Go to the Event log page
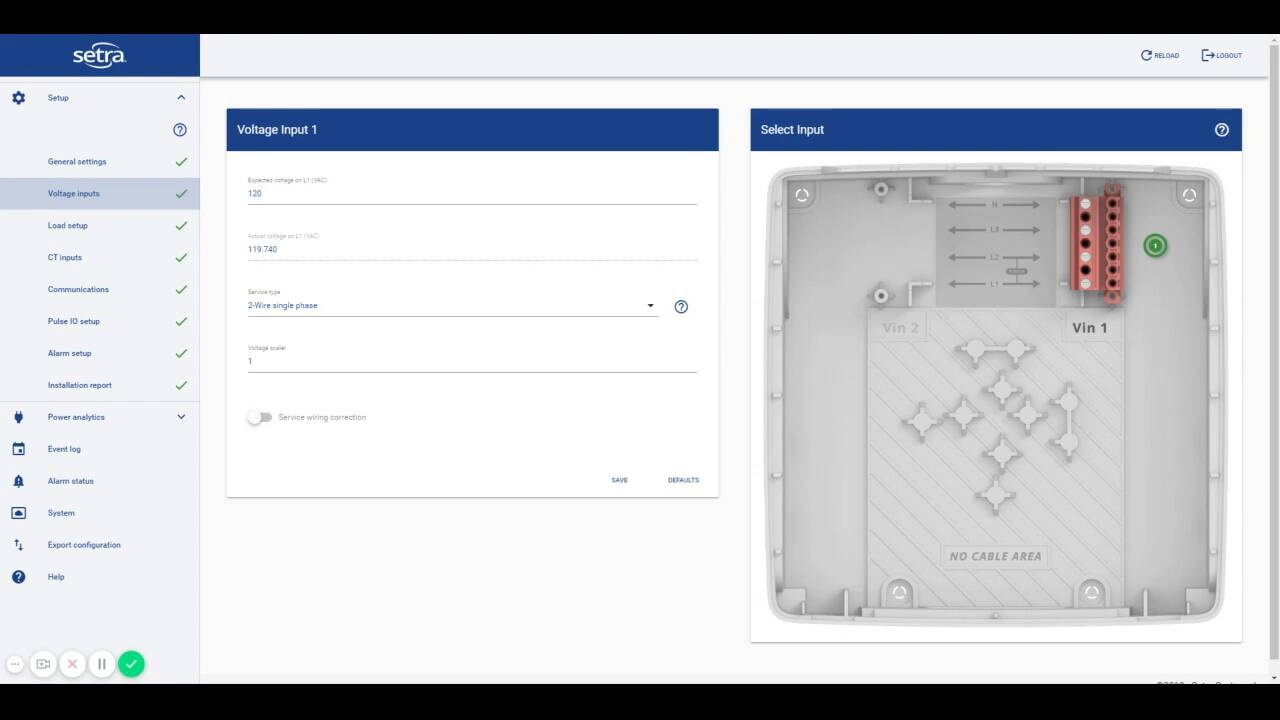Viewport: 1280px width, 720px height. pyautogui.click(x=64, y=449)
